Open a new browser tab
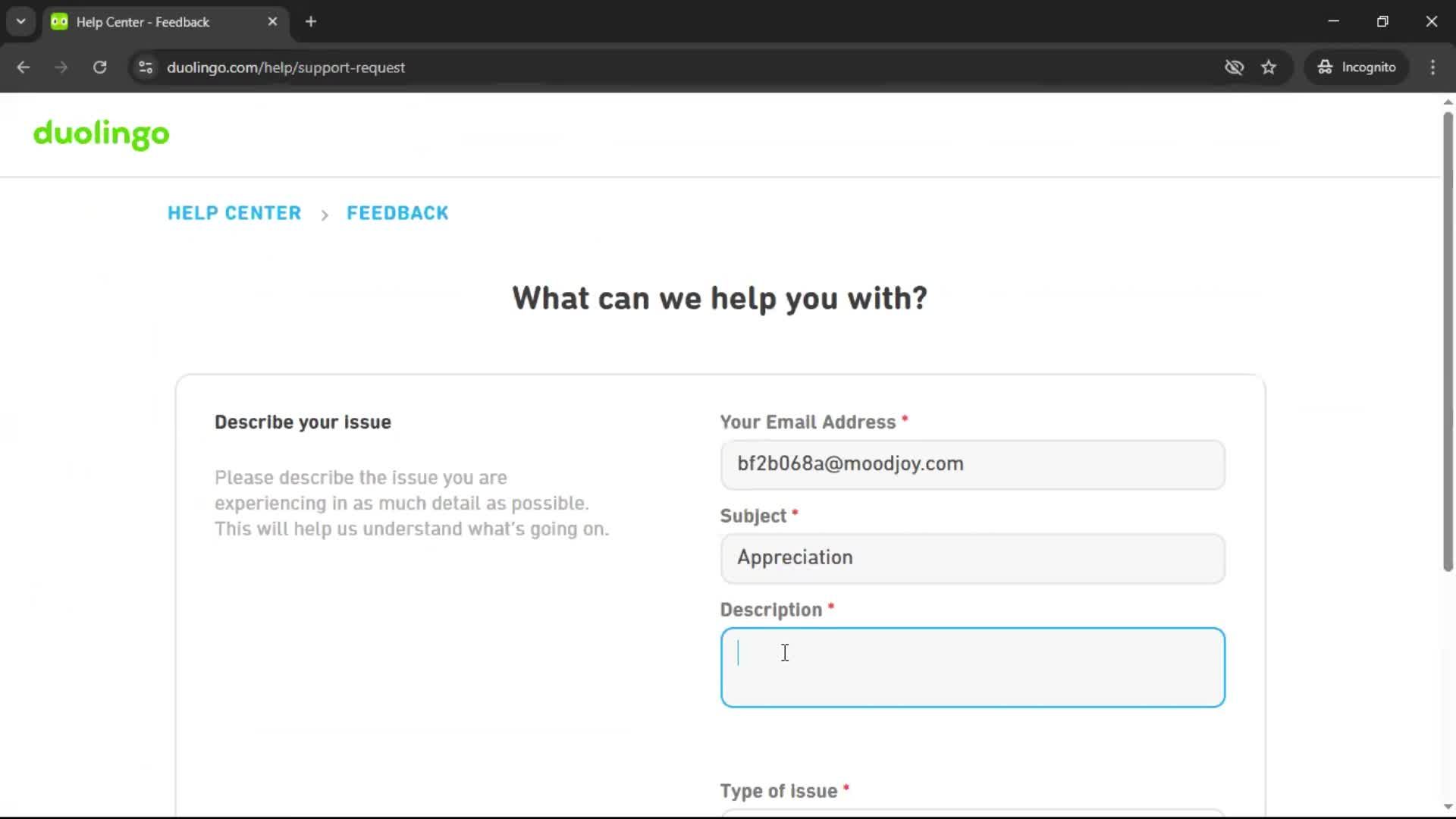 pos(310,21)
